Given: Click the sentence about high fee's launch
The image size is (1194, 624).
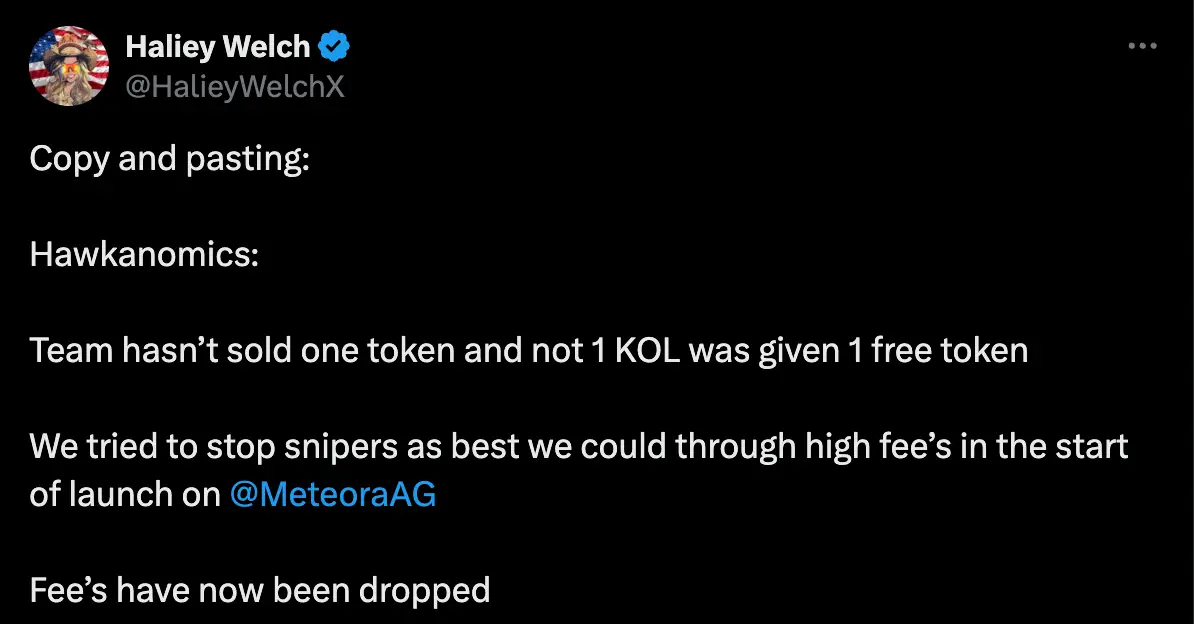Looking at the screenshot, I should click(x=578, y=446).
